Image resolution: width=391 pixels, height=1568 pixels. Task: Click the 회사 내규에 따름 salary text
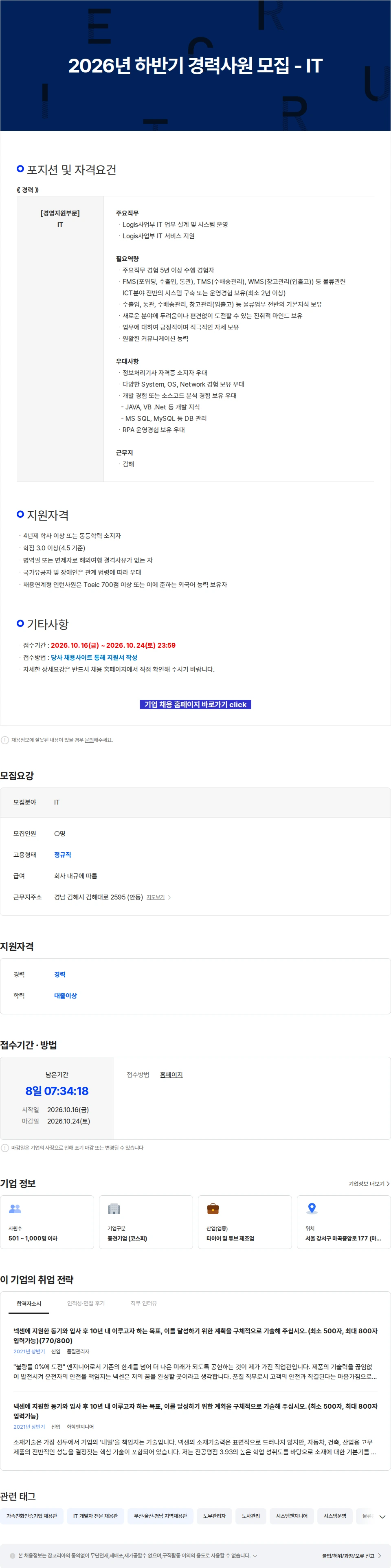point(75,877)
